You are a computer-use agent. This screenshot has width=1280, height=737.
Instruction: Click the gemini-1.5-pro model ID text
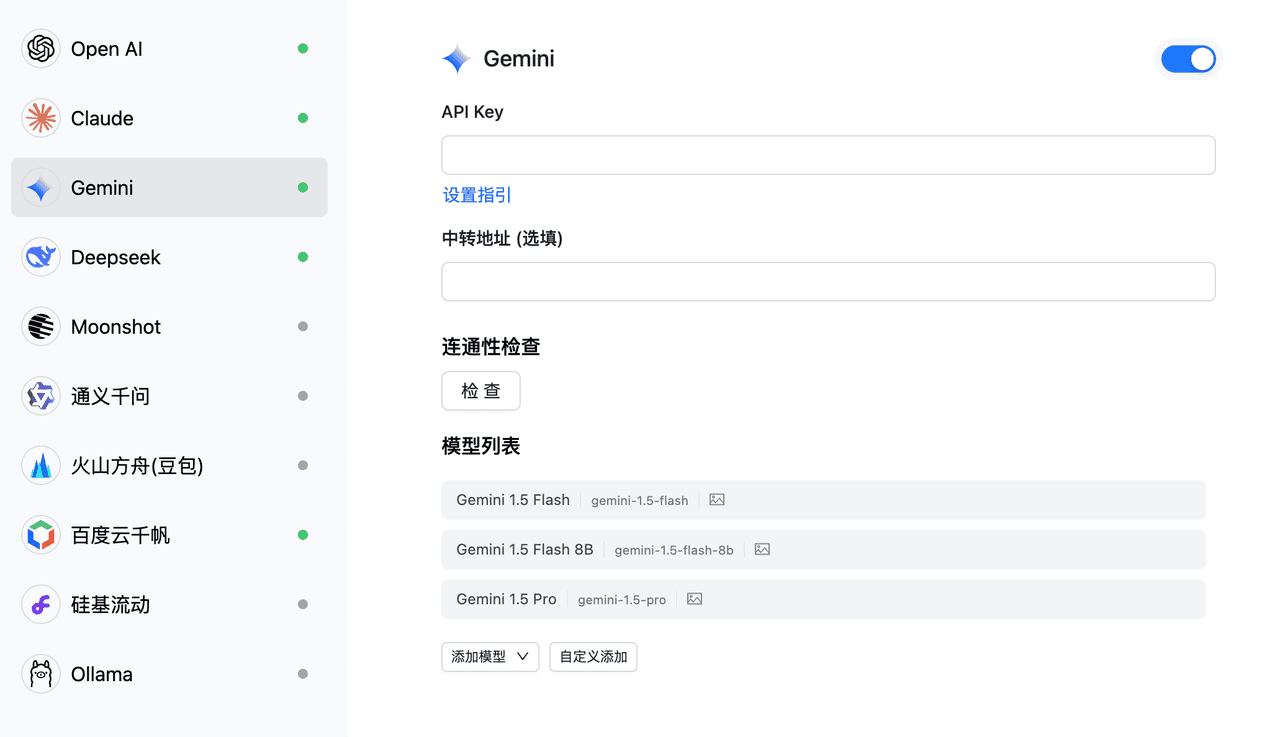pos(622,600)
